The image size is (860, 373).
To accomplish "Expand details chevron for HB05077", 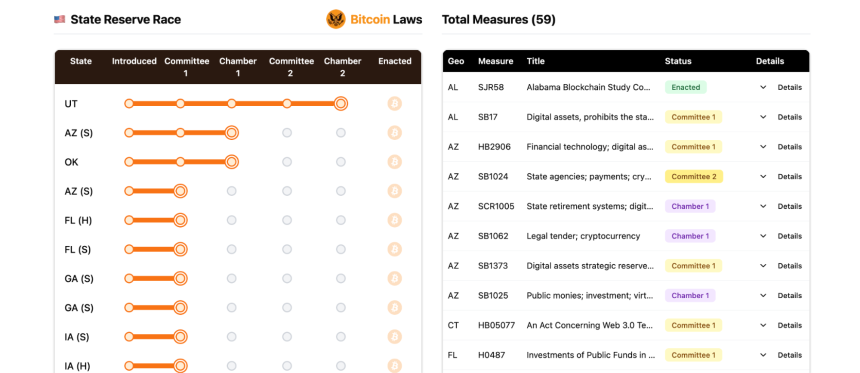I will point(763,325).
